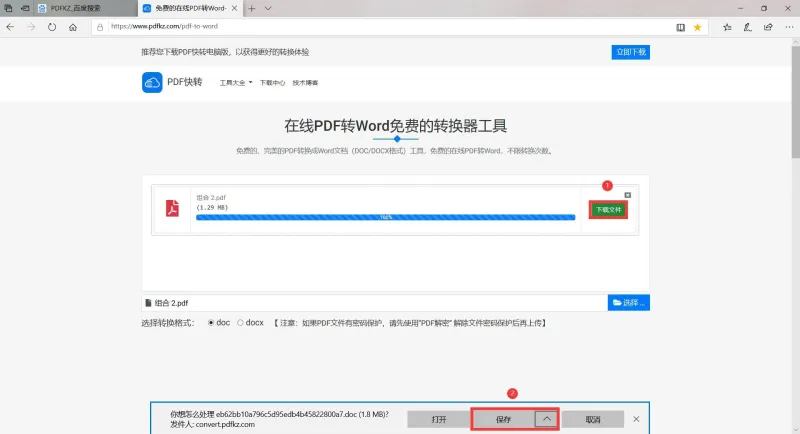Image resolution: width=800 pixels, height=434 pixels.
Task: Refresh the page with reload icon
Action: click(x=52, y=27)
